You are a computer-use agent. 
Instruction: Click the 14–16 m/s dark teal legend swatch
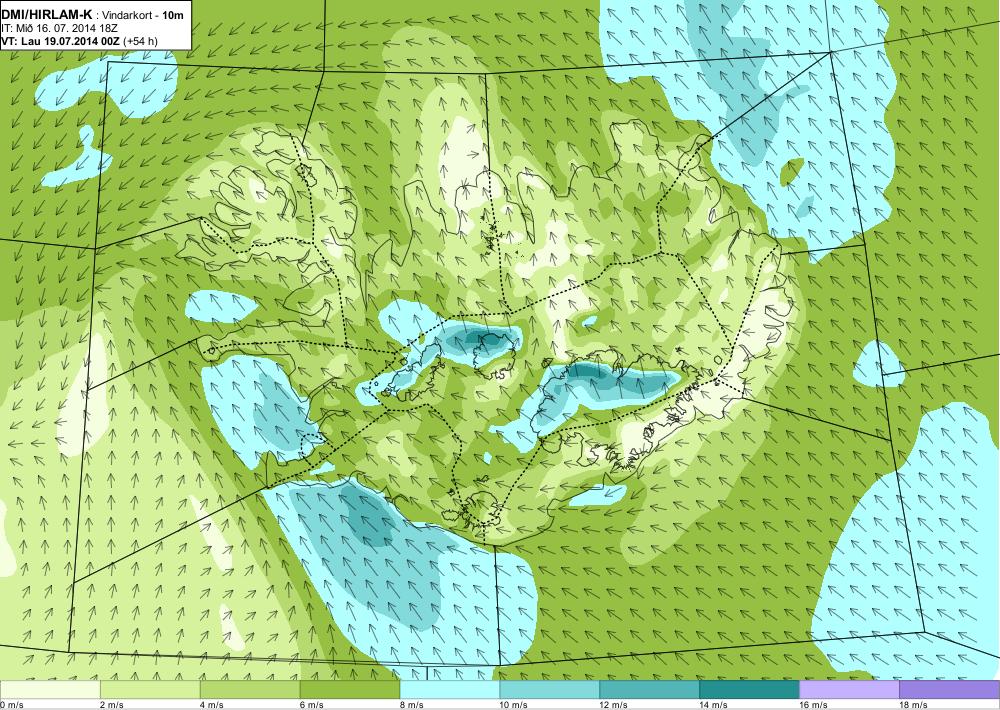[x=749, y=690]
